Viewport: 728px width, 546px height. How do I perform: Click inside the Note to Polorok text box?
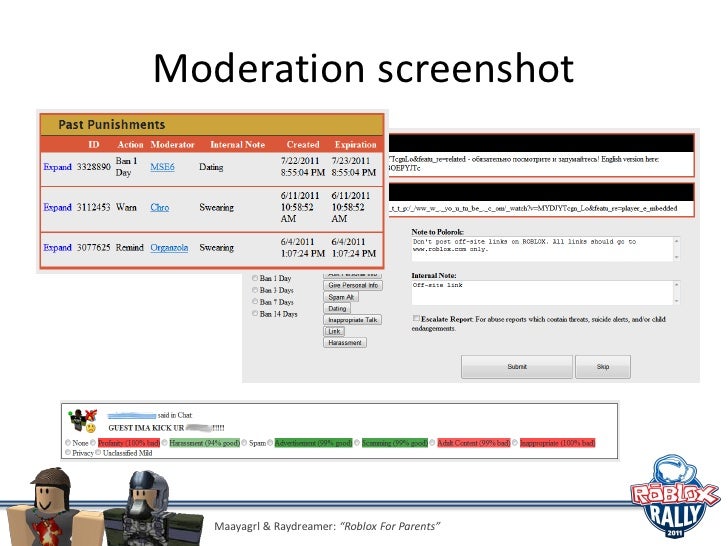(x=542, y=249)
